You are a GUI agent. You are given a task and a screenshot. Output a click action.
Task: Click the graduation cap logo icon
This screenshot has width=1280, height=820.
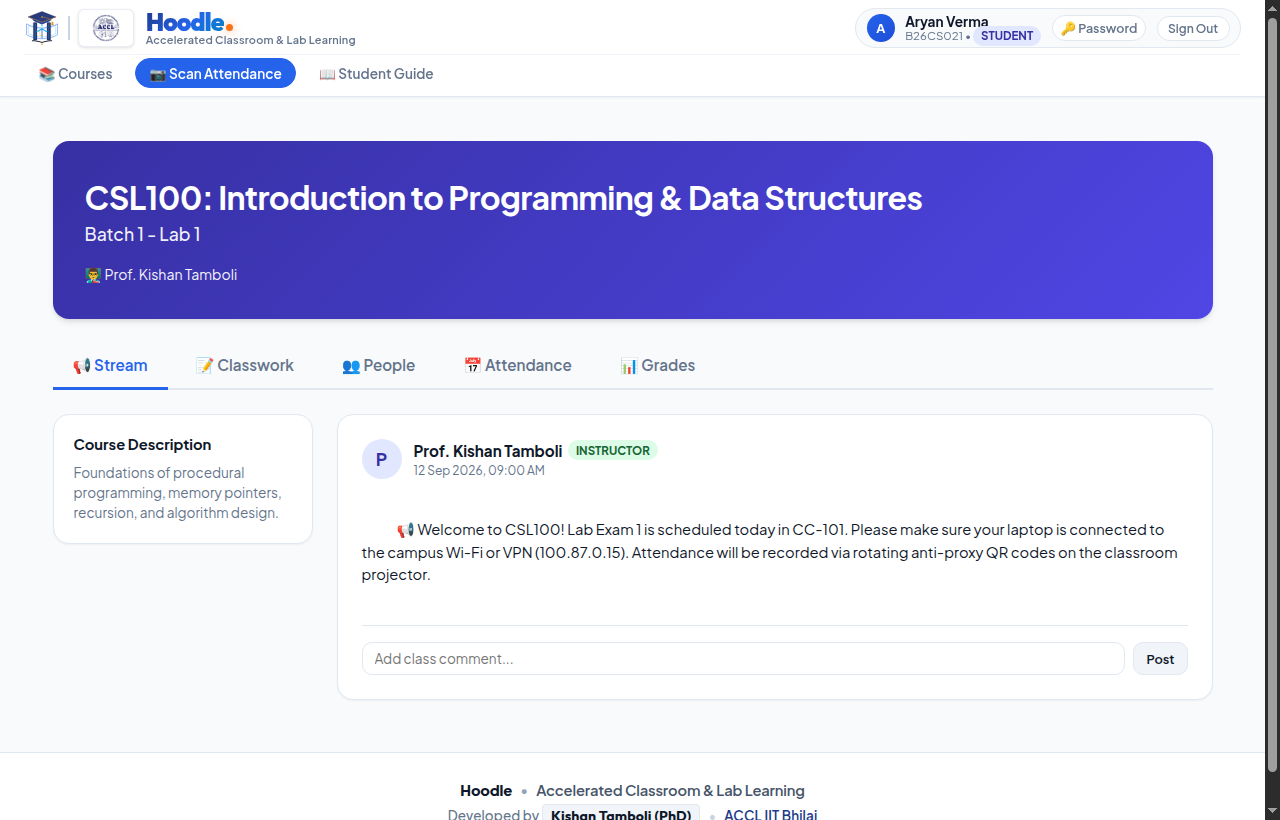pos(42,28)
